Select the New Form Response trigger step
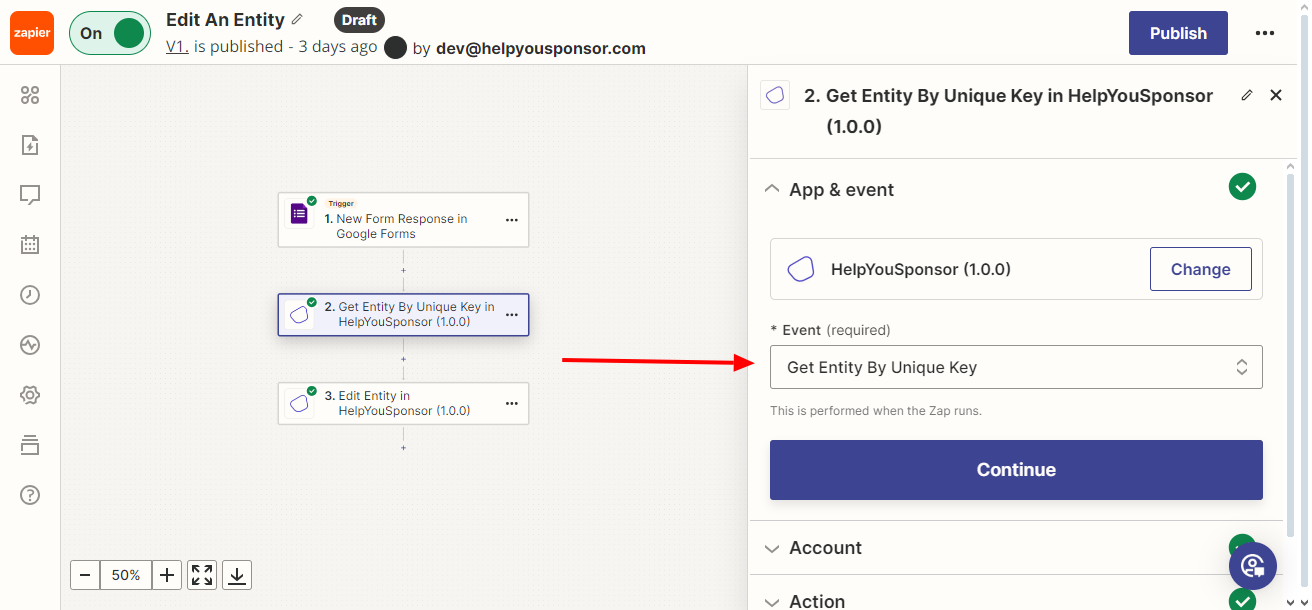This screenshot has height=610, width=1312. [x=403, y=220]
